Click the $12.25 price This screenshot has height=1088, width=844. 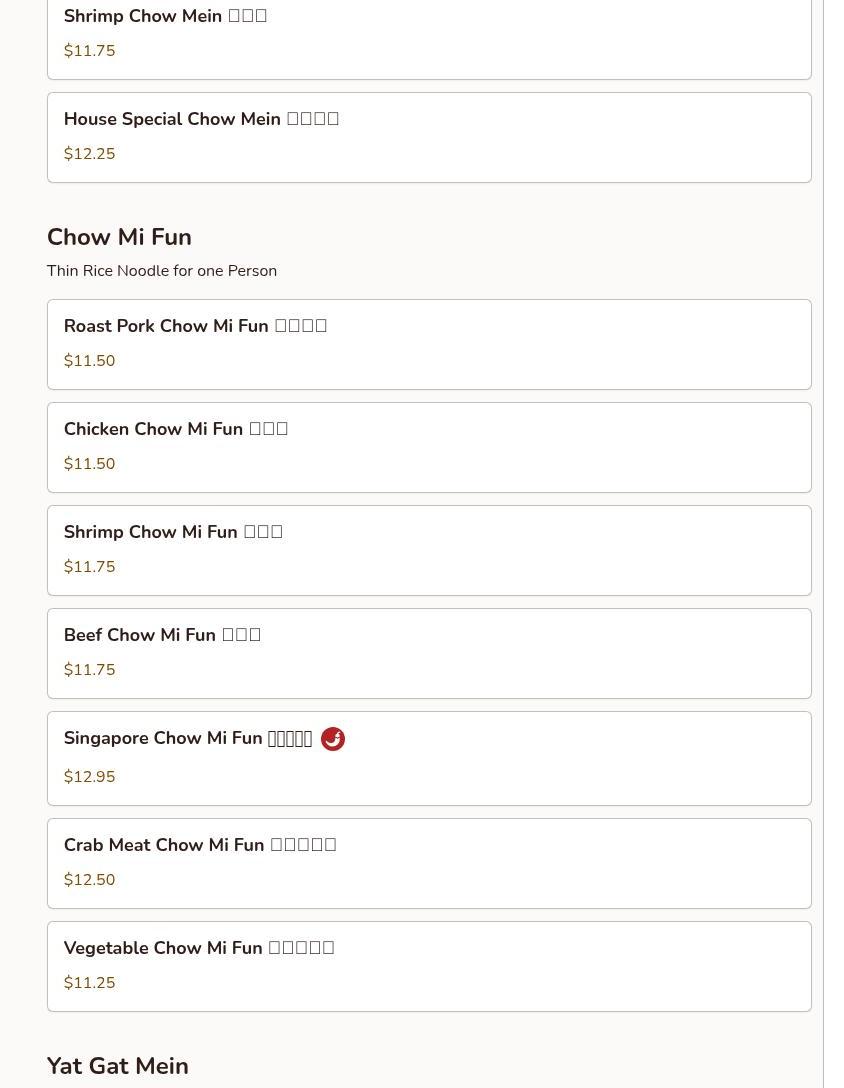(89, 154)
